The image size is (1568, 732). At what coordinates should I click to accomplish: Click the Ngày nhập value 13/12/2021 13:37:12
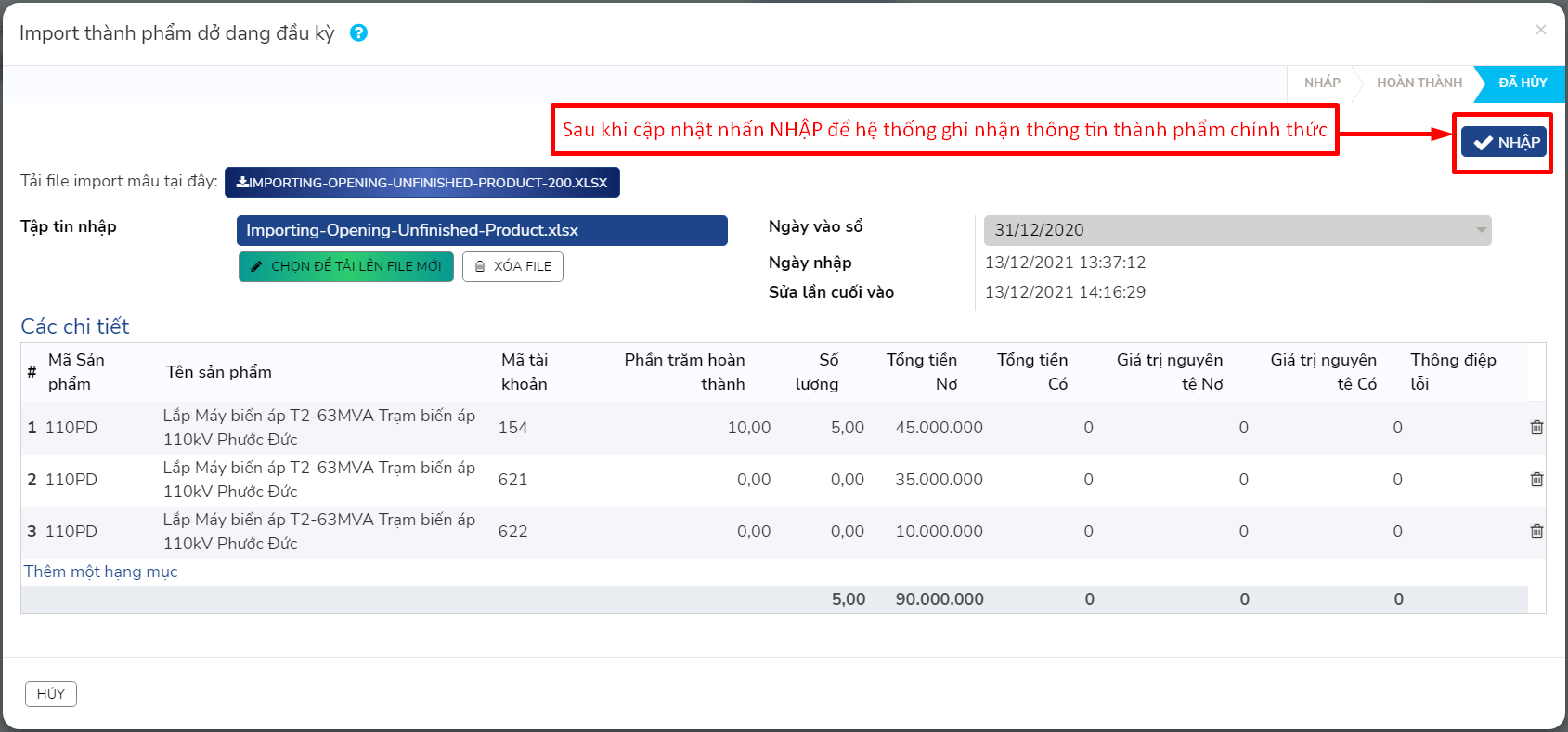1065,263
